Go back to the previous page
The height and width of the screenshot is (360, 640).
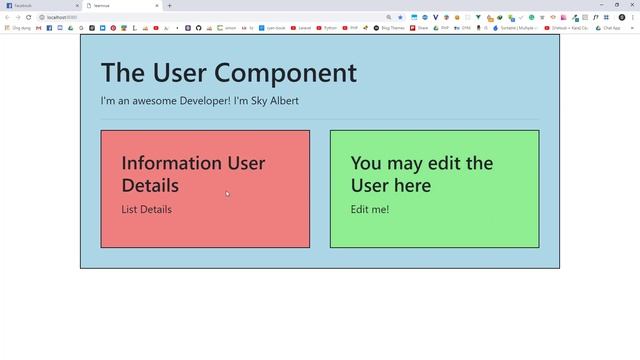point(7,18)
